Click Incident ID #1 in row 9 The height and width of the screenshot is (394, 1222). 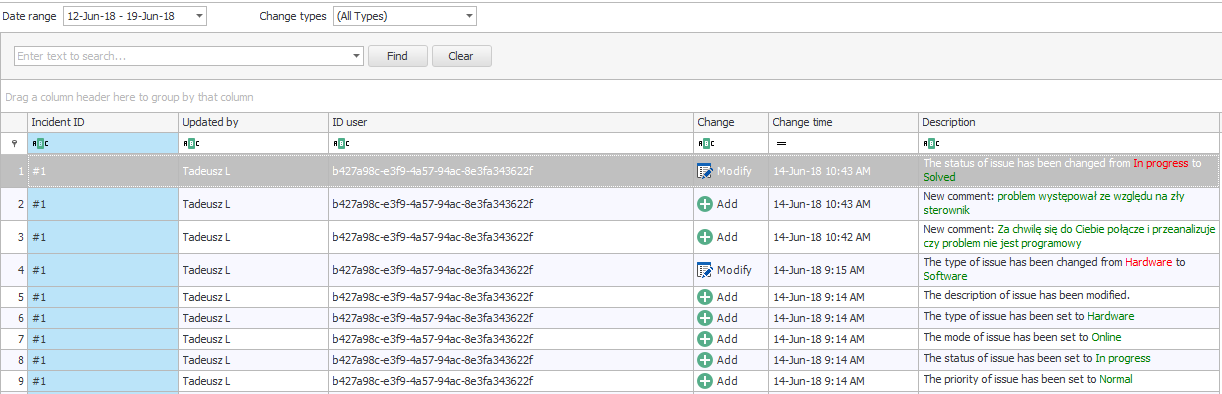pos(103,380)
